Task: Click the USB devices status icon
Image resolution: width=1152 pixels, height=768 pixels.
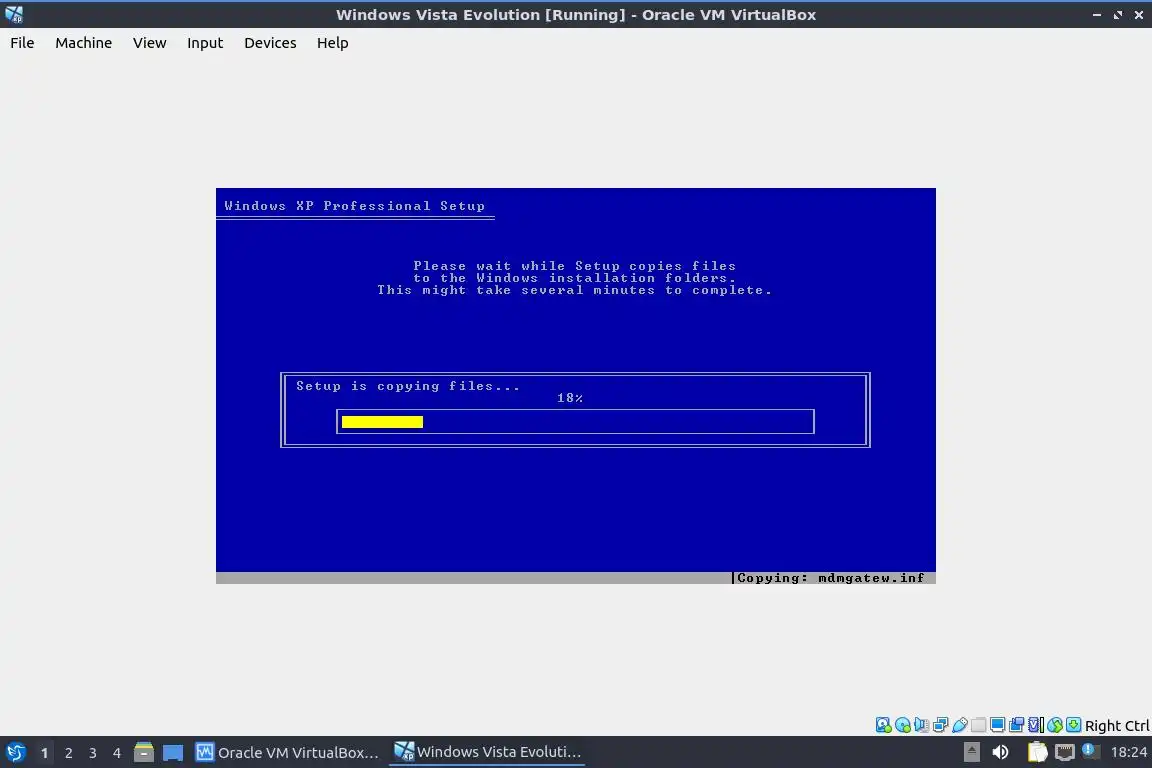Action: (x=960, y=725)
